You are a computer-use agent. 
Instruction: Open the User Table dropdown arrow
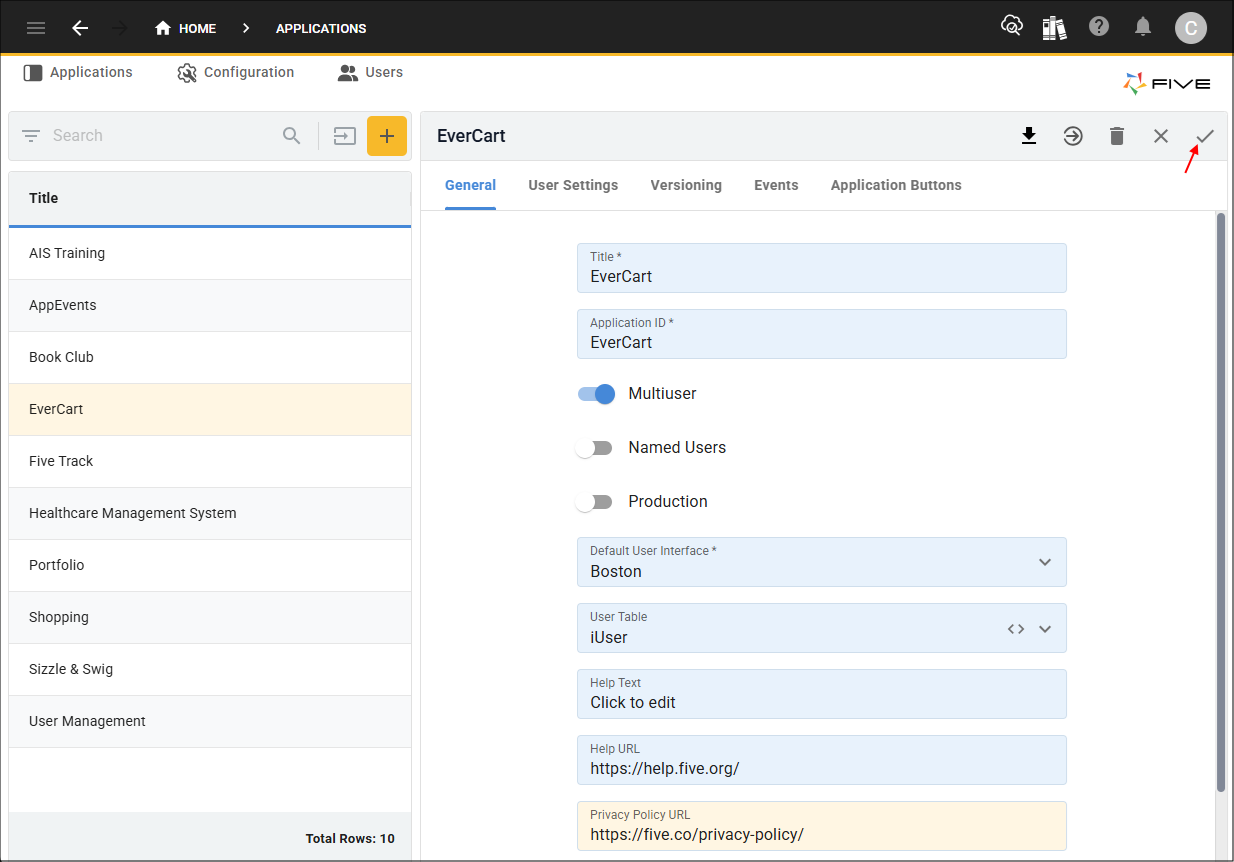point(1045,629)
